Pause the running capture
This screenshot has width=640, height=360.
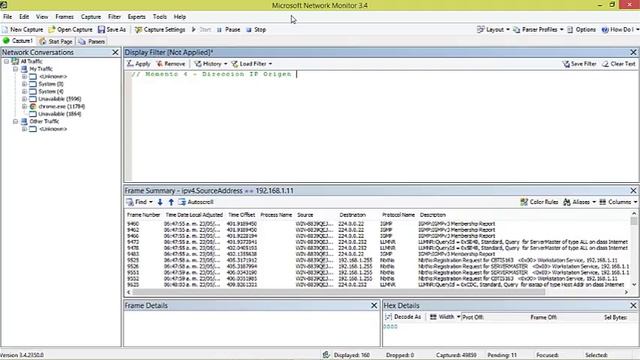click(x=229, y=29)
